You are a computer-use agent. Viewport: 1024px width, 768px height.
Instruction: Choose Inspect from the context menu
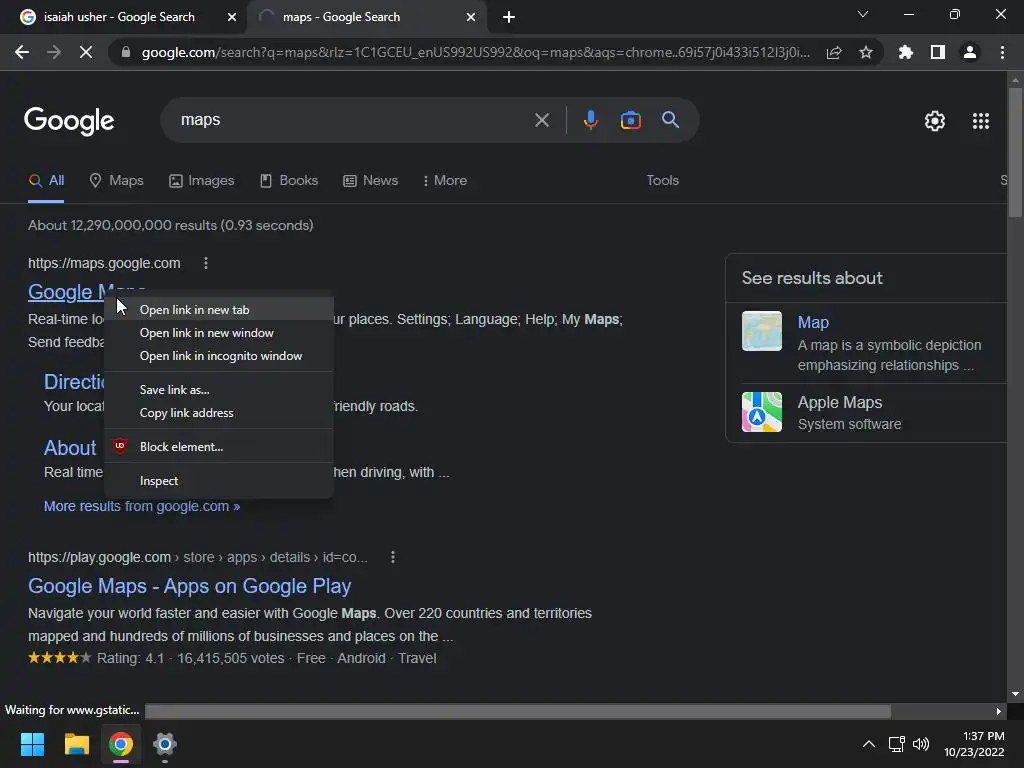point(219,481)
